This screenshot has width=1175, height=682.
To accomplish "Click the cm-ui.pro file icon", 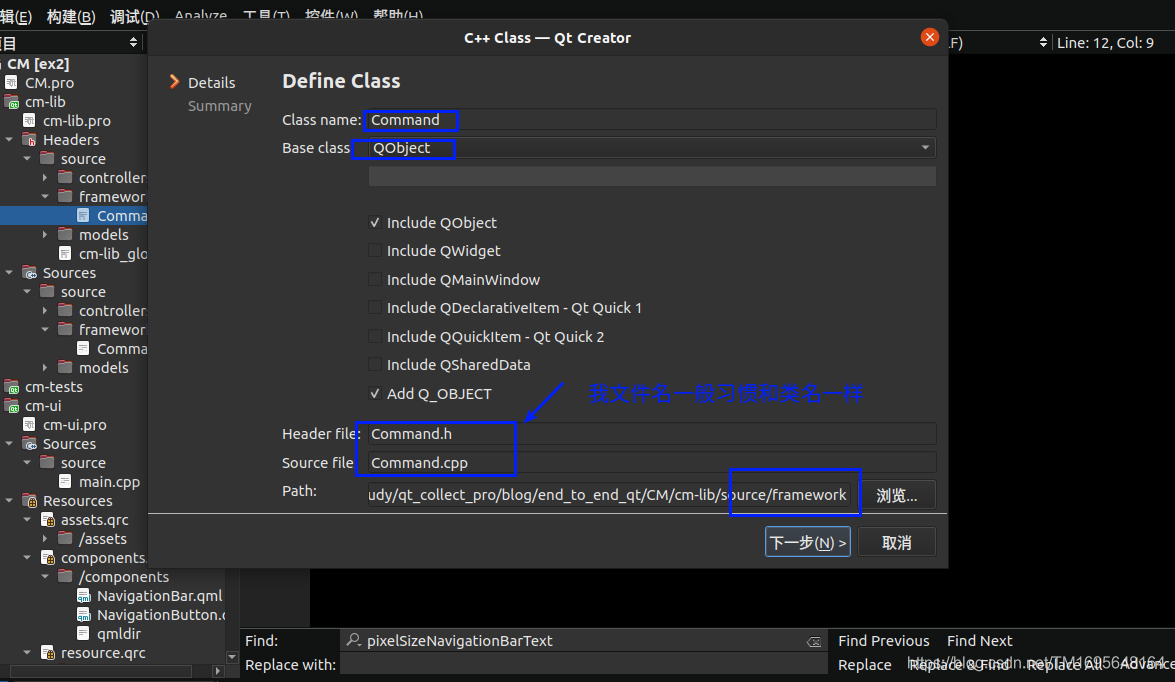I will 29,425.
